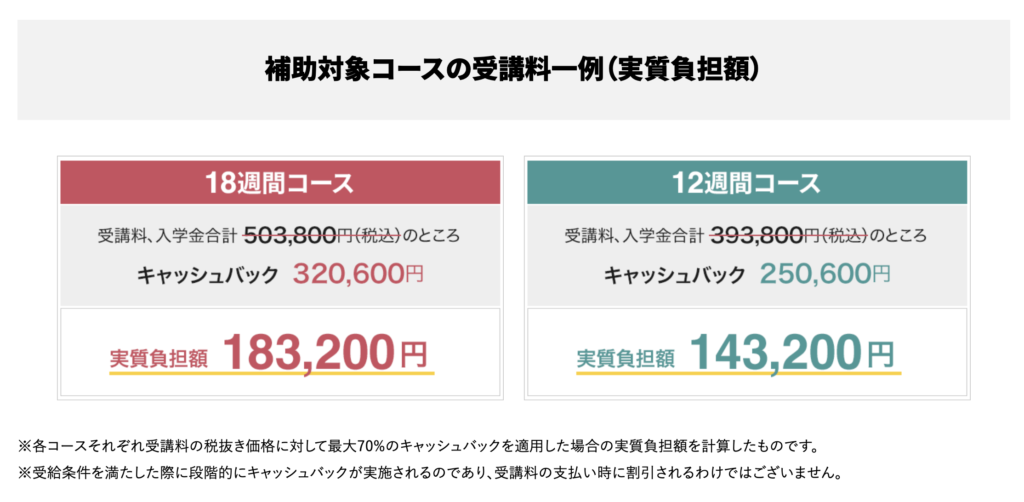1024x502 pixels.
Task: Click the large 143,200円 price
Action: (790, 353)
